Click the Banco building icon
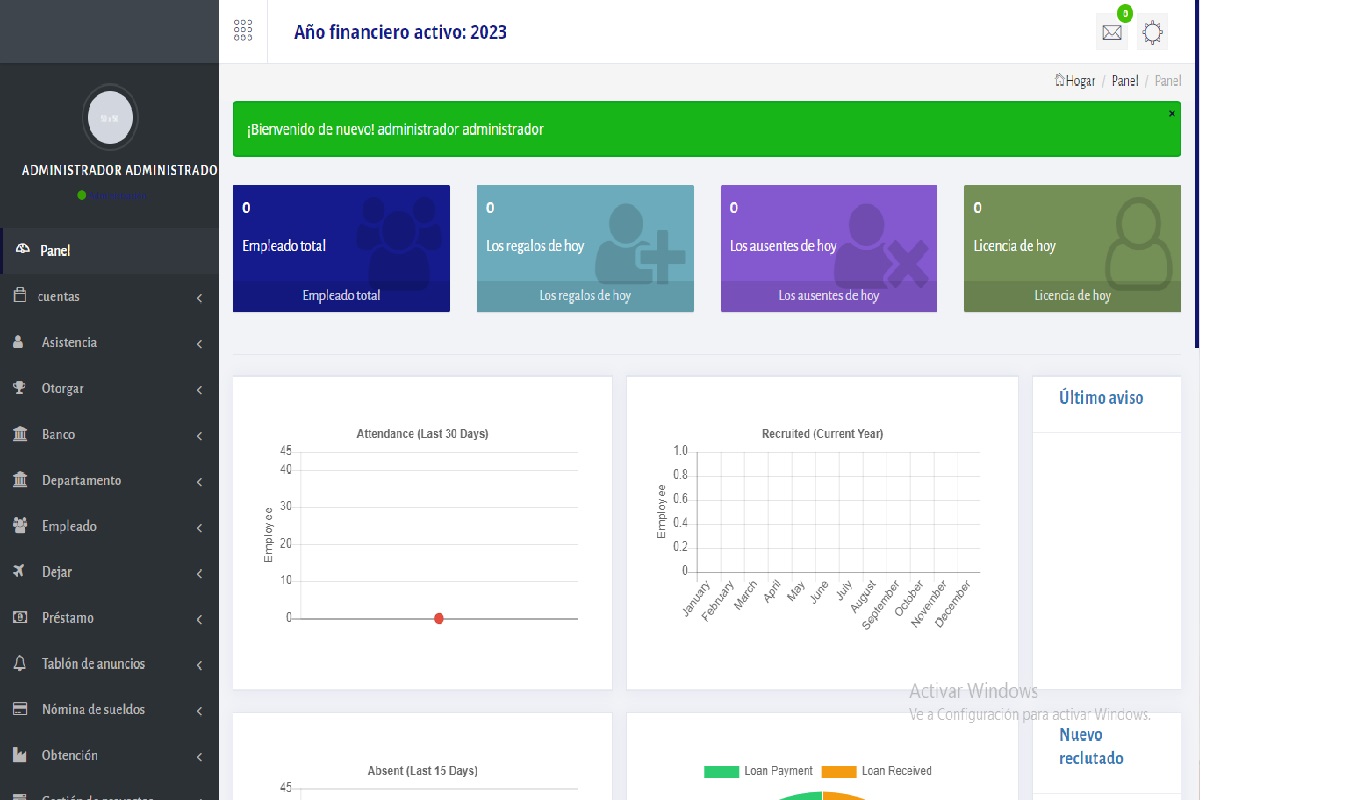Viewport: 1366px width, 800px height. (20, 434)
